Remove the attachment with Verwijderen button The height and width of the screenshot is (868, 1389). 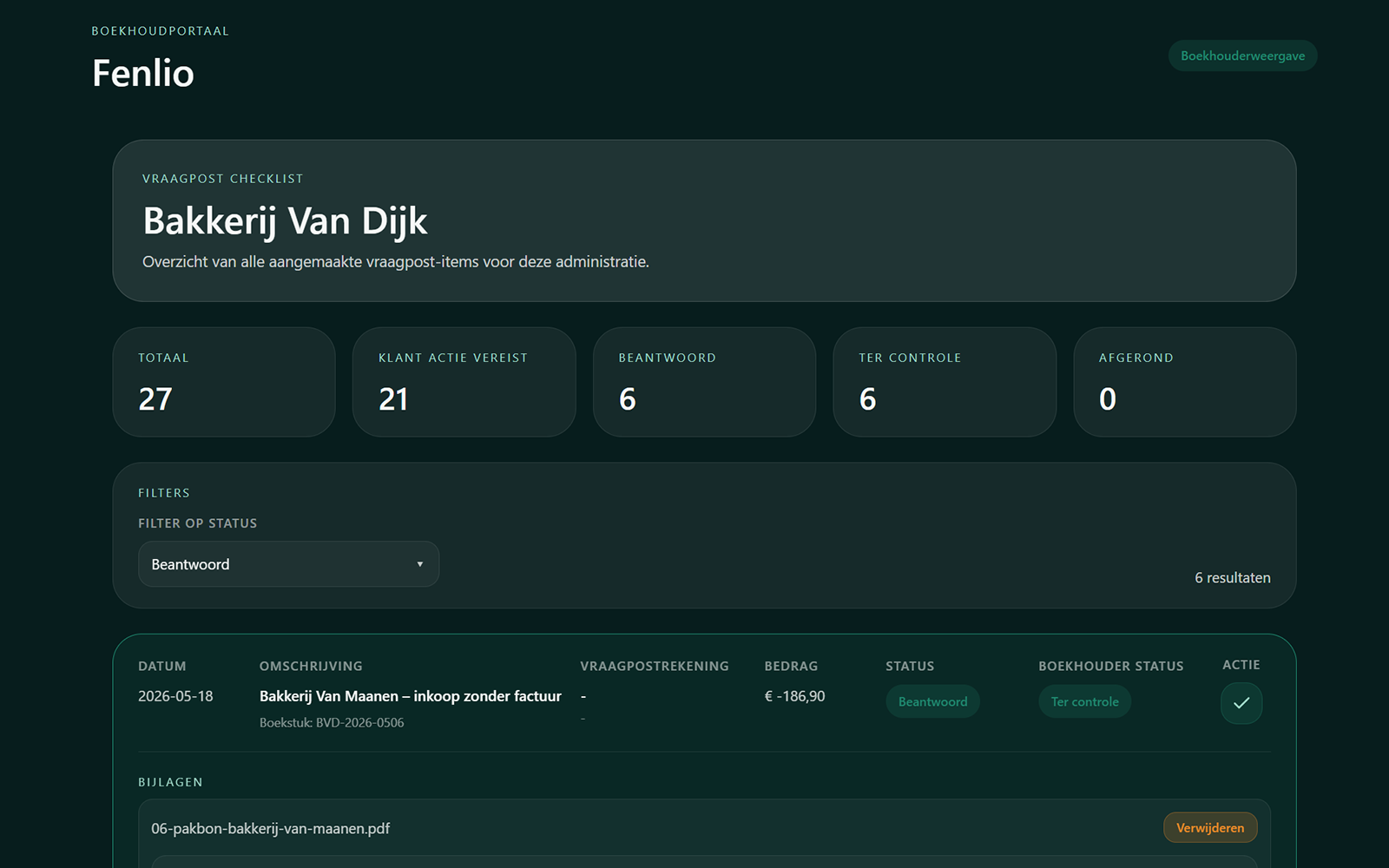[1210, 828]
